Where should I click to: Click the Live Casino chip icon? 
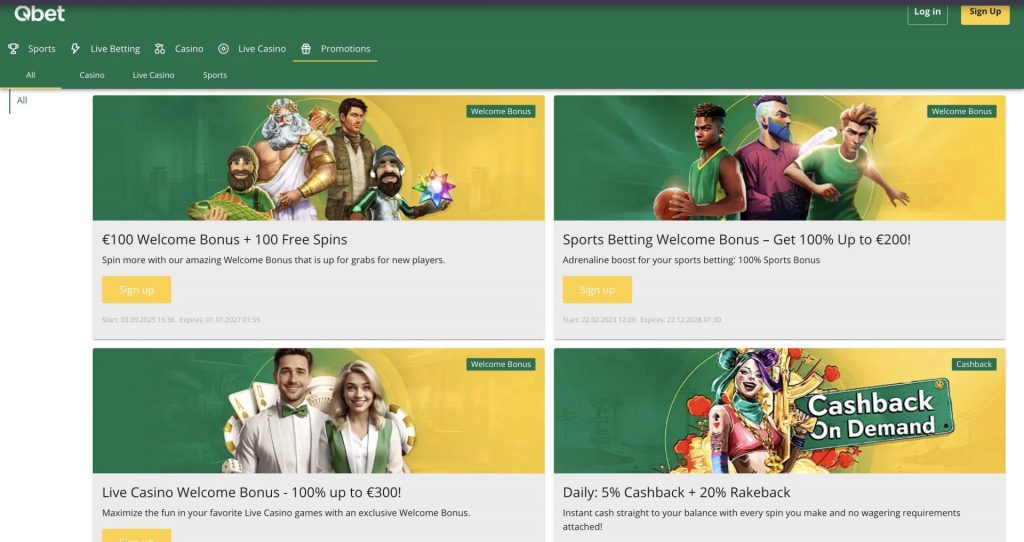(223, 49)
